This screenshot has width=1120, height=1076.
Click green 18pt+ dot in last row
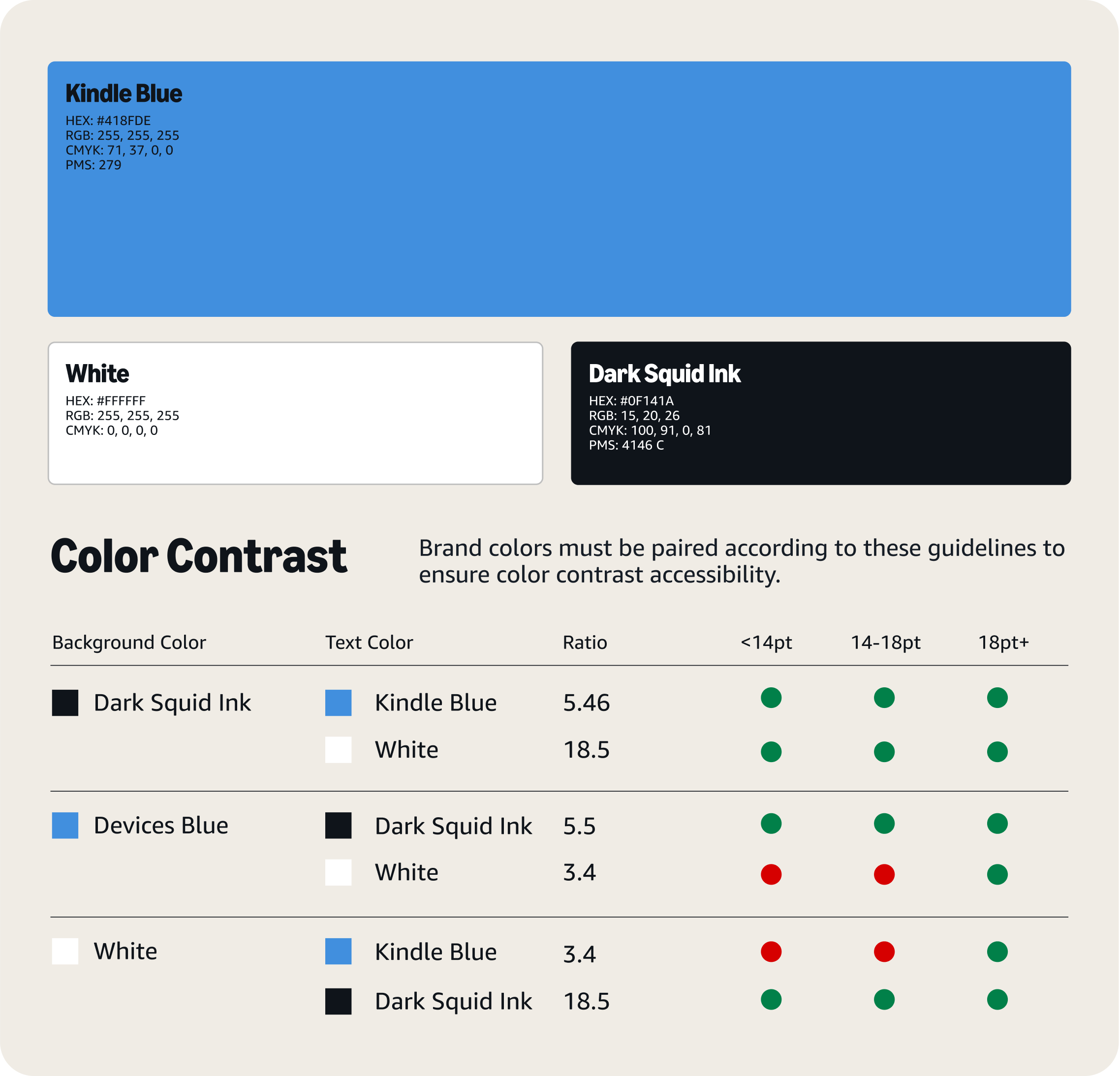(997, 999)
